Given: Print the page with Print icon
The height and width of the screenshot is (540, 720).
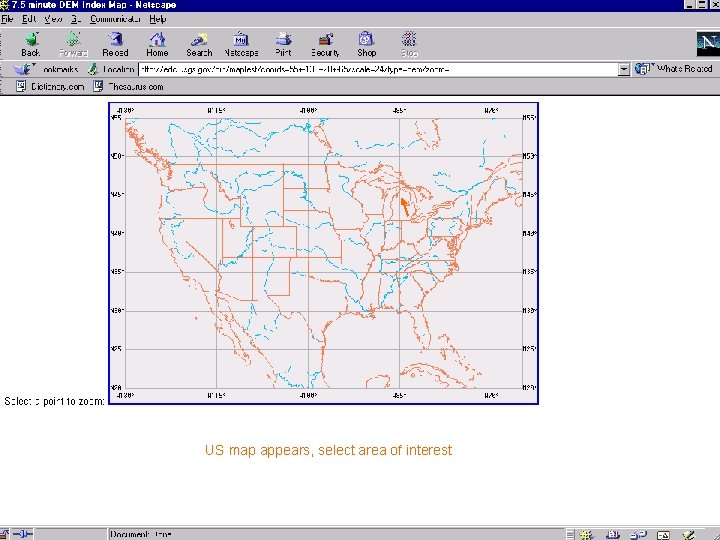Looking at the screenshot, I should pos(283,39).
